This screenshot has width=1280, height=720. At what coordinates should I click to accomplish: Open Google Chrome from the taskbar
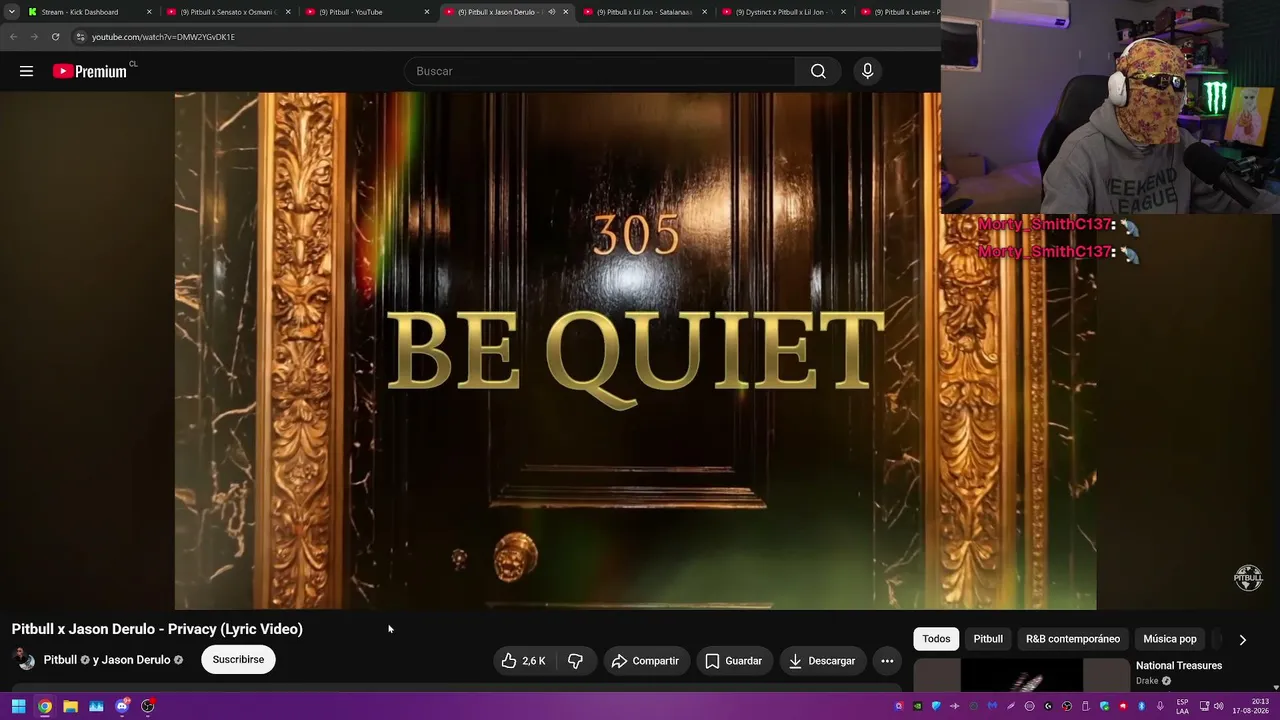[x=45, y=706]
